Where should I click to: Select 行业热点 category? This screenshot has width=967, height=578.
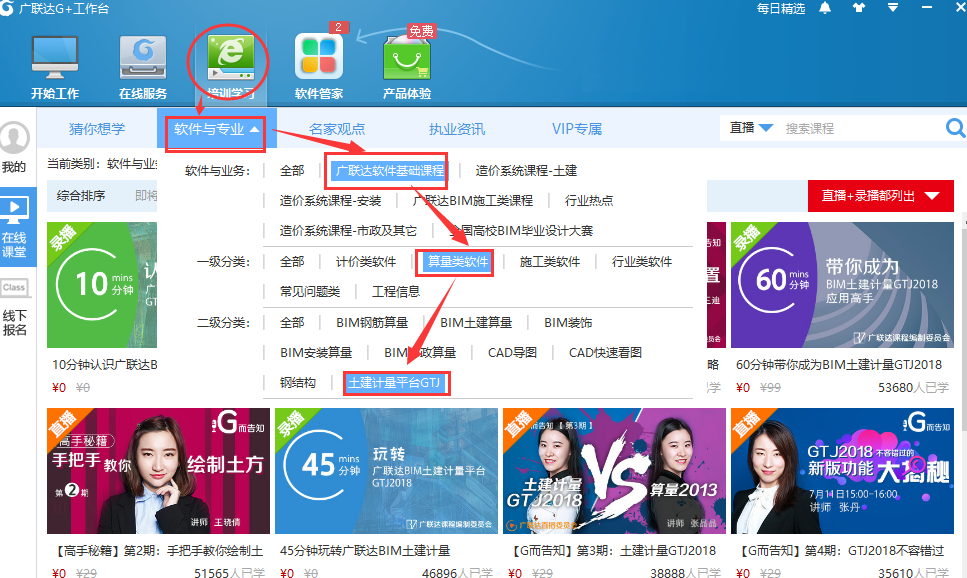click(589, 200)
